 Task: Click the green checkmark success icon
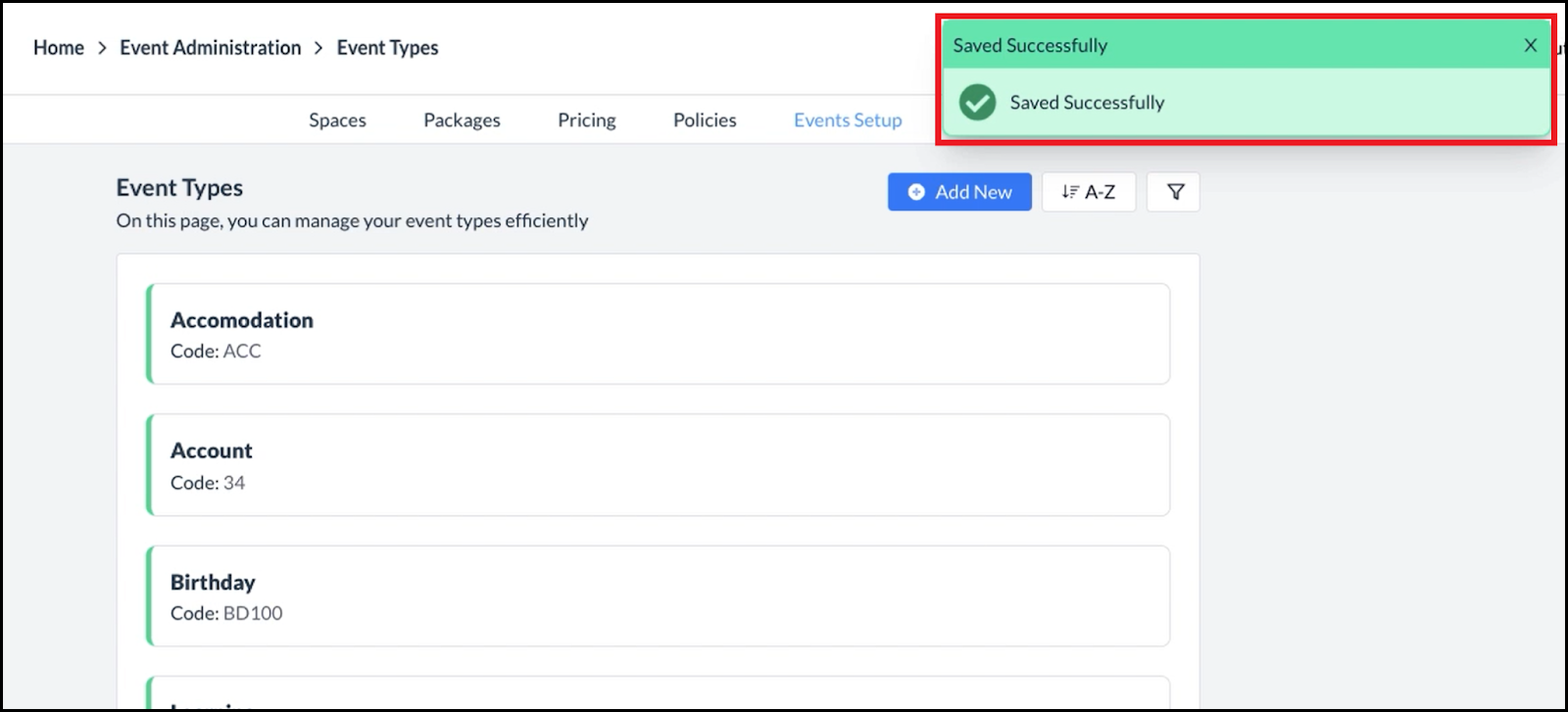point(977,103)
